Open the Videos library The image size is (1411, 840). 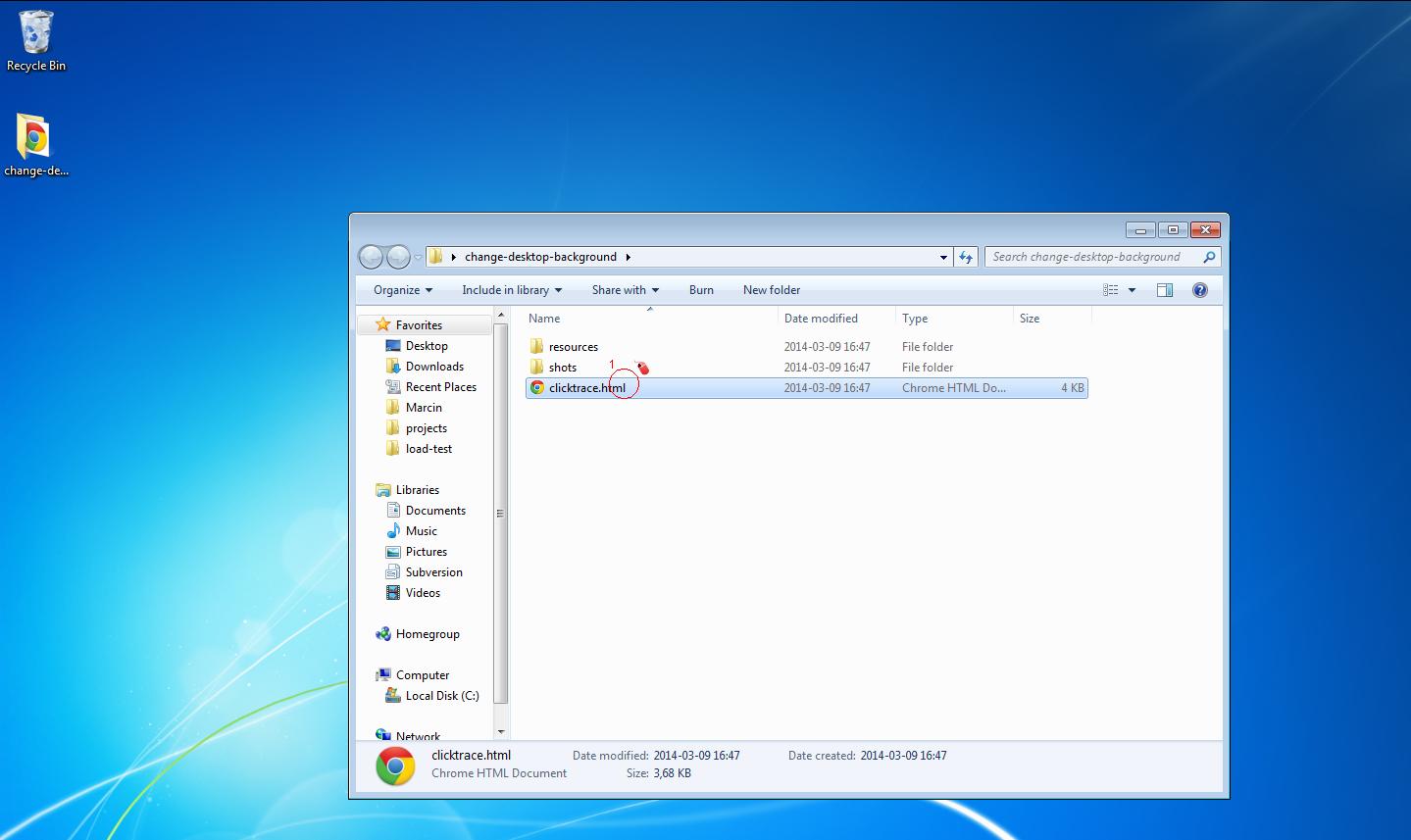[423, 593]
